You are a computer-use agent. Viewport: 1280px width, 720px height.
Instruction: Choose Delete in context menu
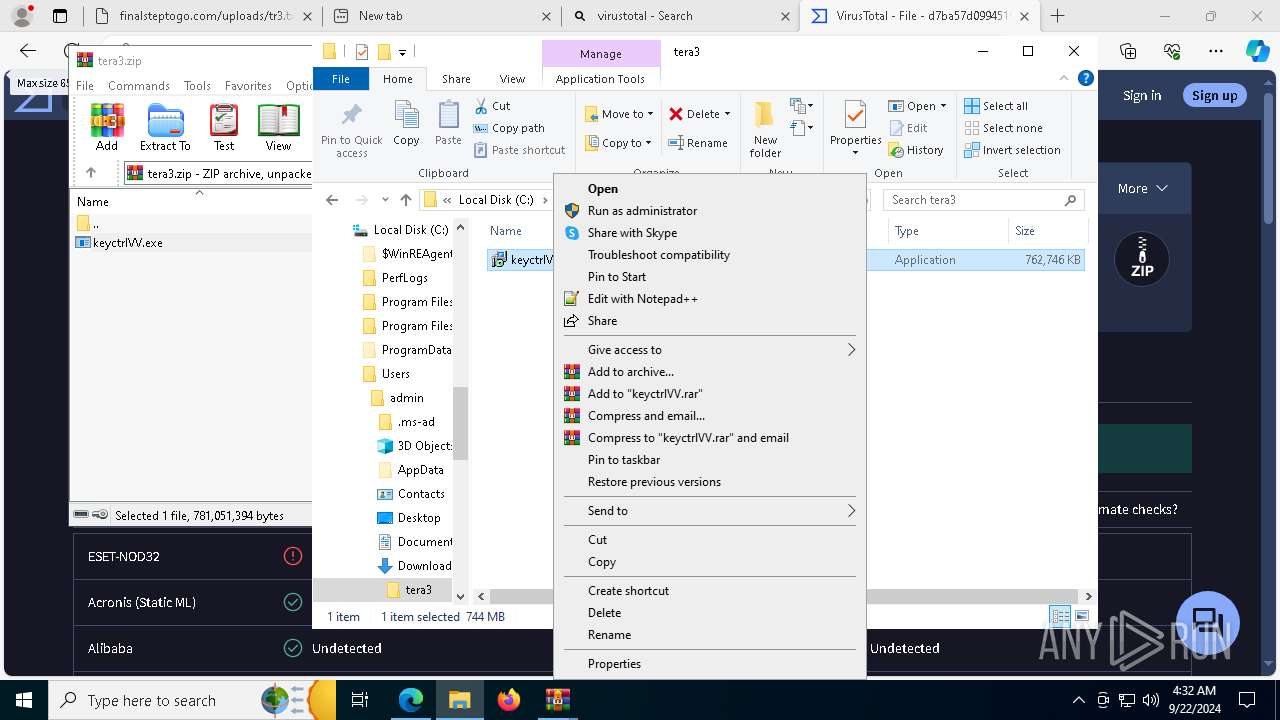pos(709,612)
